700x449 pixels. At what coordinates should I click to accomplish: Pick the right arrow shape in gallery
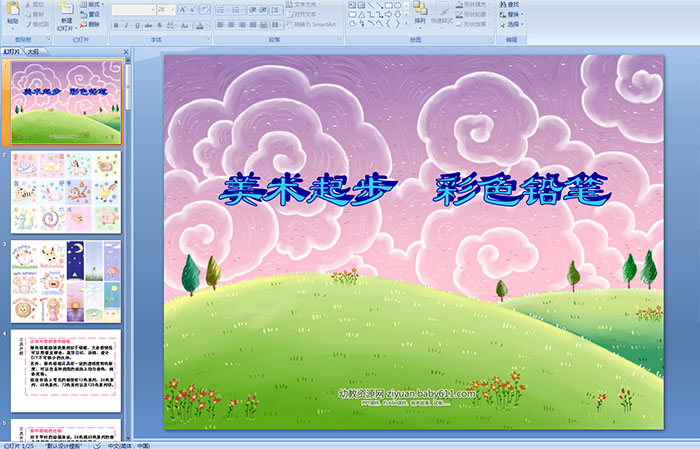click(x=388, y=15)
